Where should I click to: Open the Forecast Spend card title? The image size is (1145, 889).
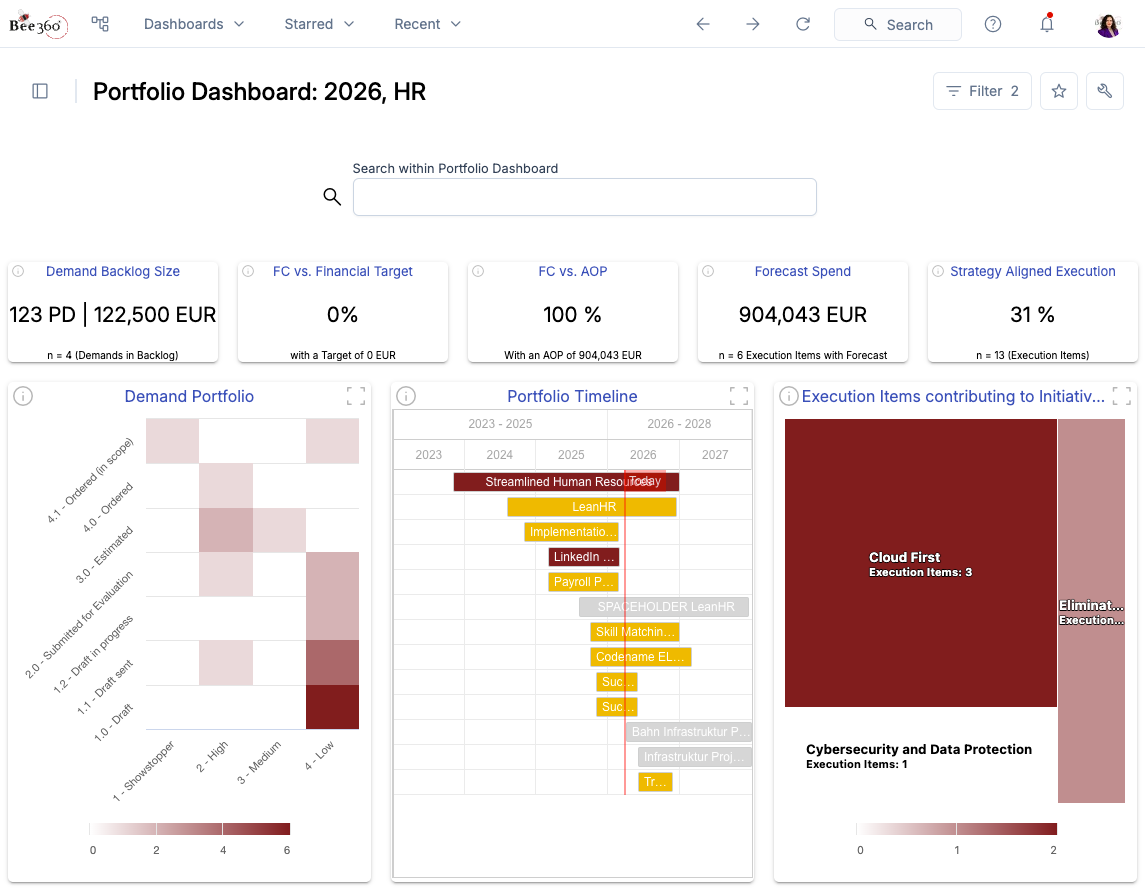[x=802, y=271]
